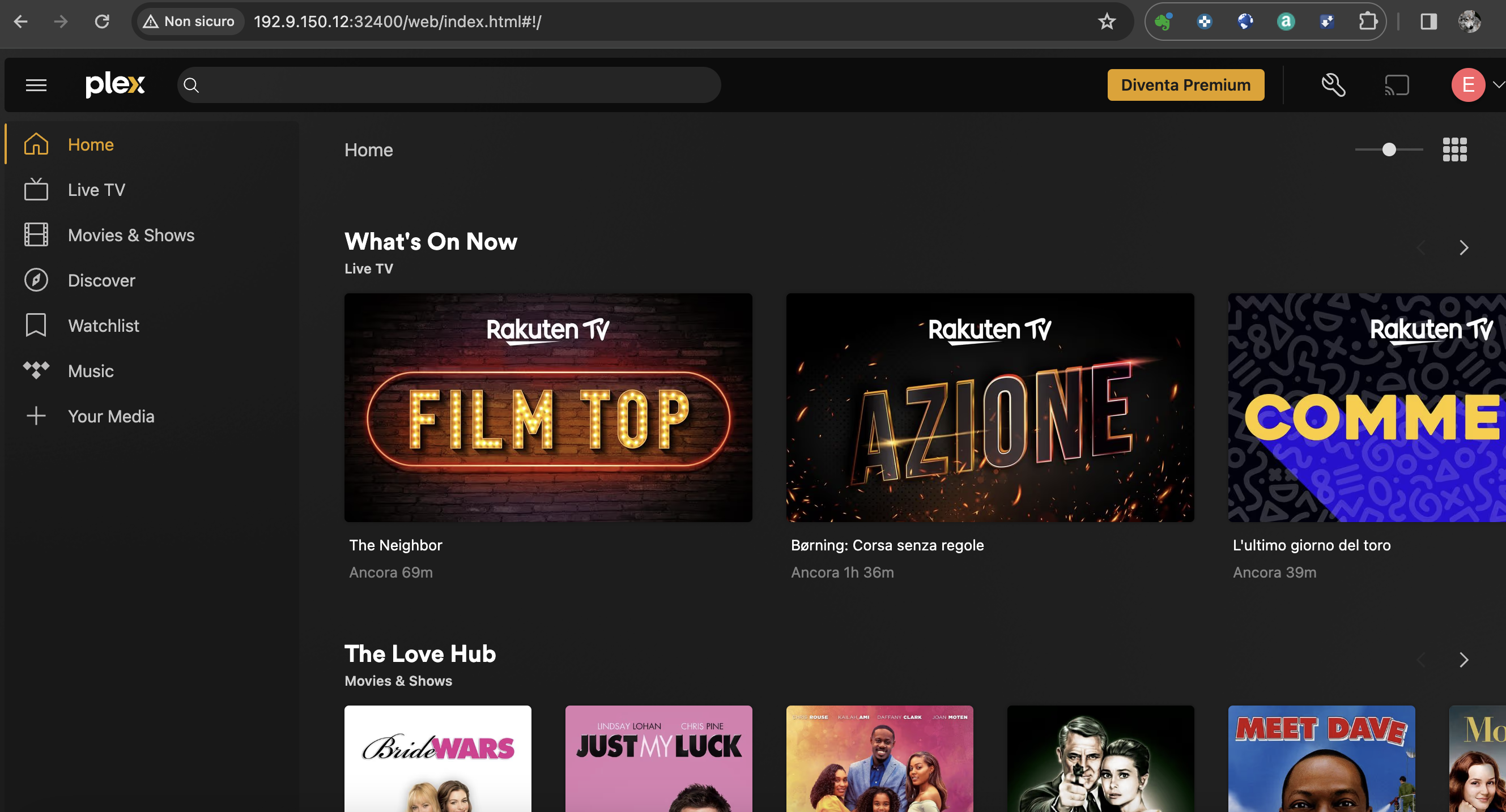Click the Plex logo
The image size is (1506, 812).
pyautogui.click(x=115, y=86)
